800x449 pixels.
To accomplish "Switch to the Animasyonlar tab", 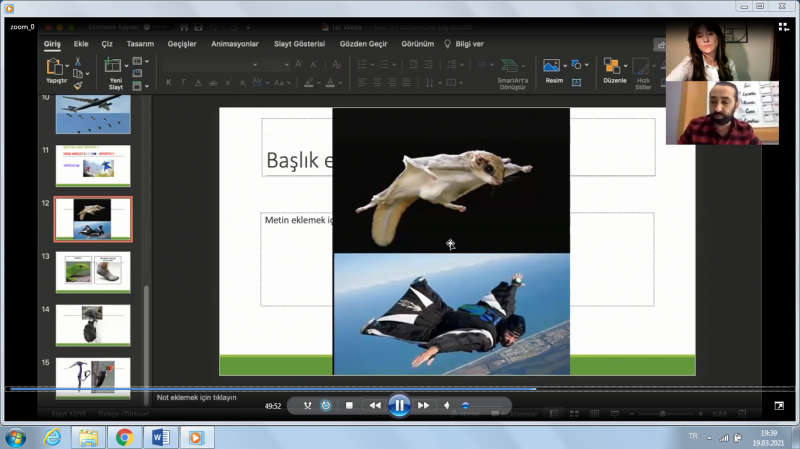I will 235,44.
